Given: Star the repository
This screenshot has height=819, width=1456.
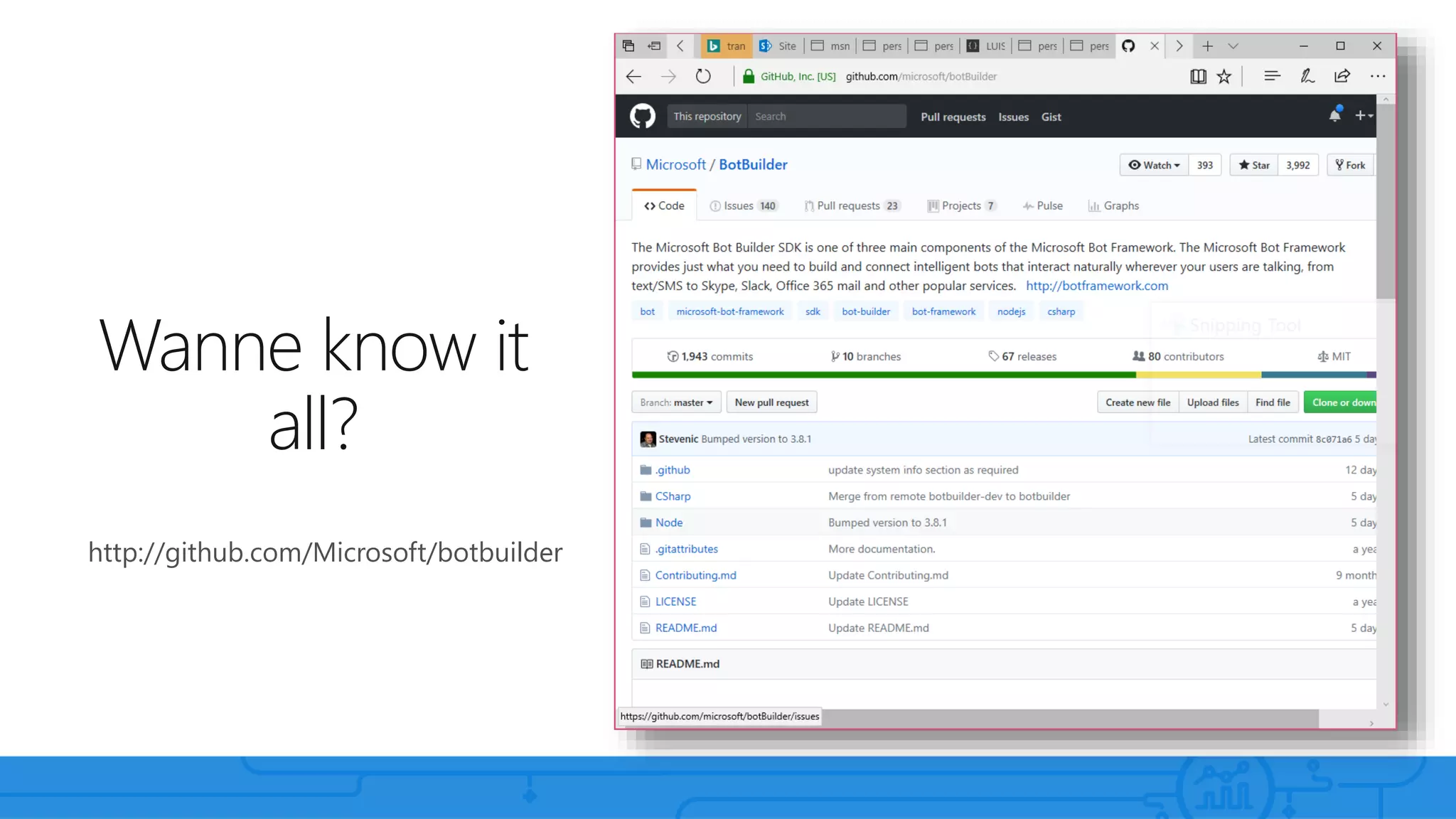Looking at the screenshot, I should 1254,165.
